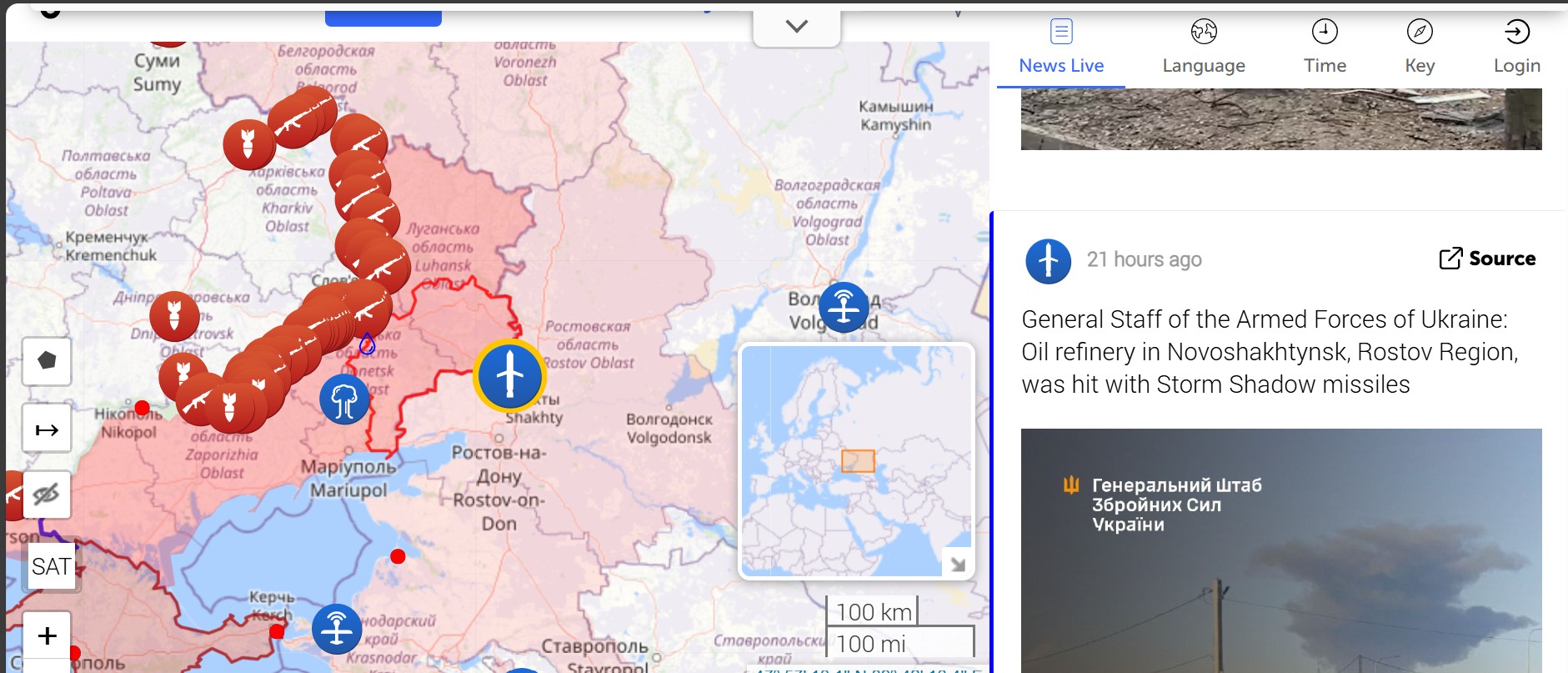Image resolution: width=1568 pixels, height=673 pixels.
Task: Click the red dot near Nikopol
Action: [142, 408]
